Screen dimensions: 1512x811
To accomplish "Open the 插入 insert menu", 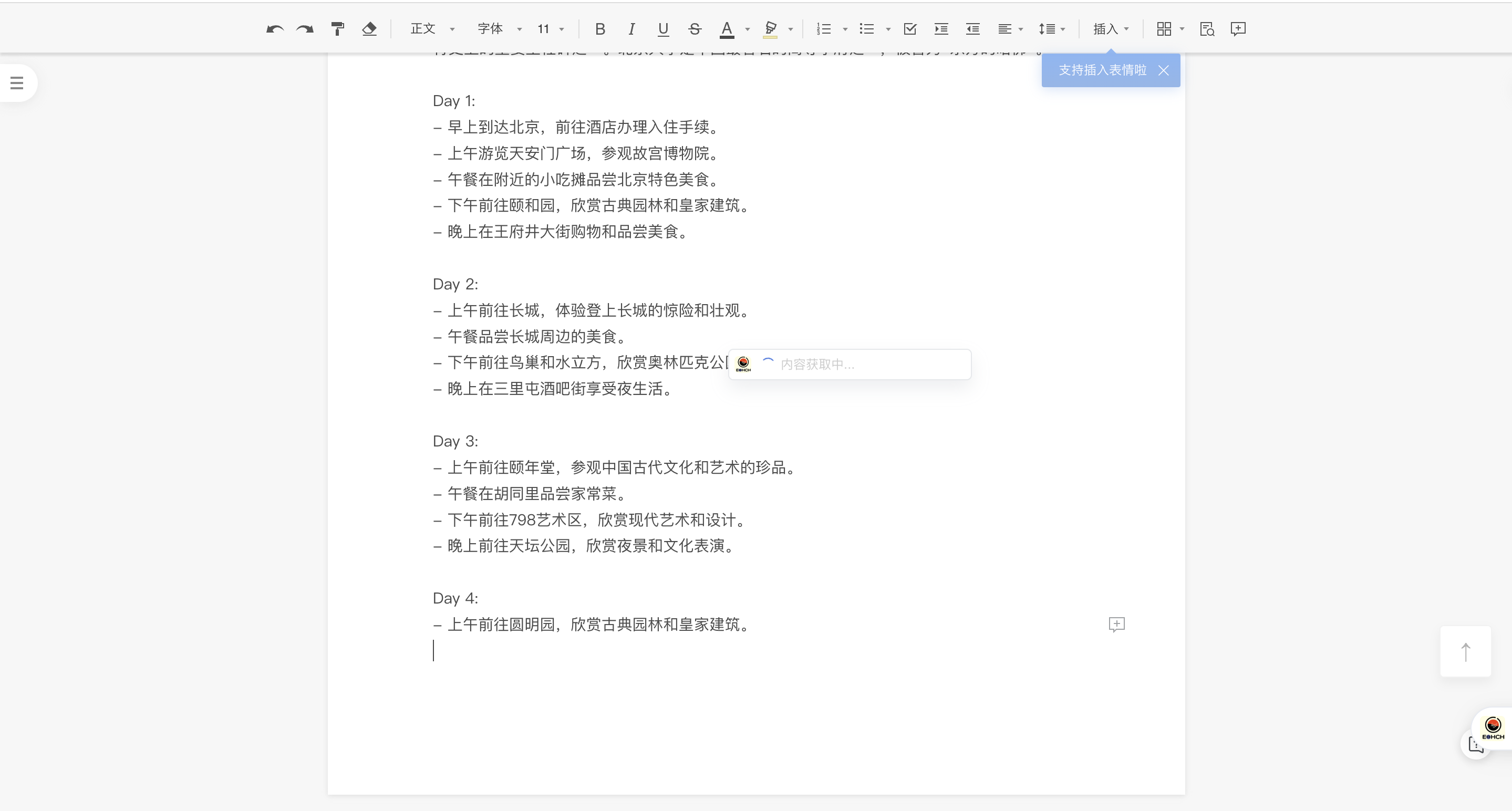I will [1111, 29].
